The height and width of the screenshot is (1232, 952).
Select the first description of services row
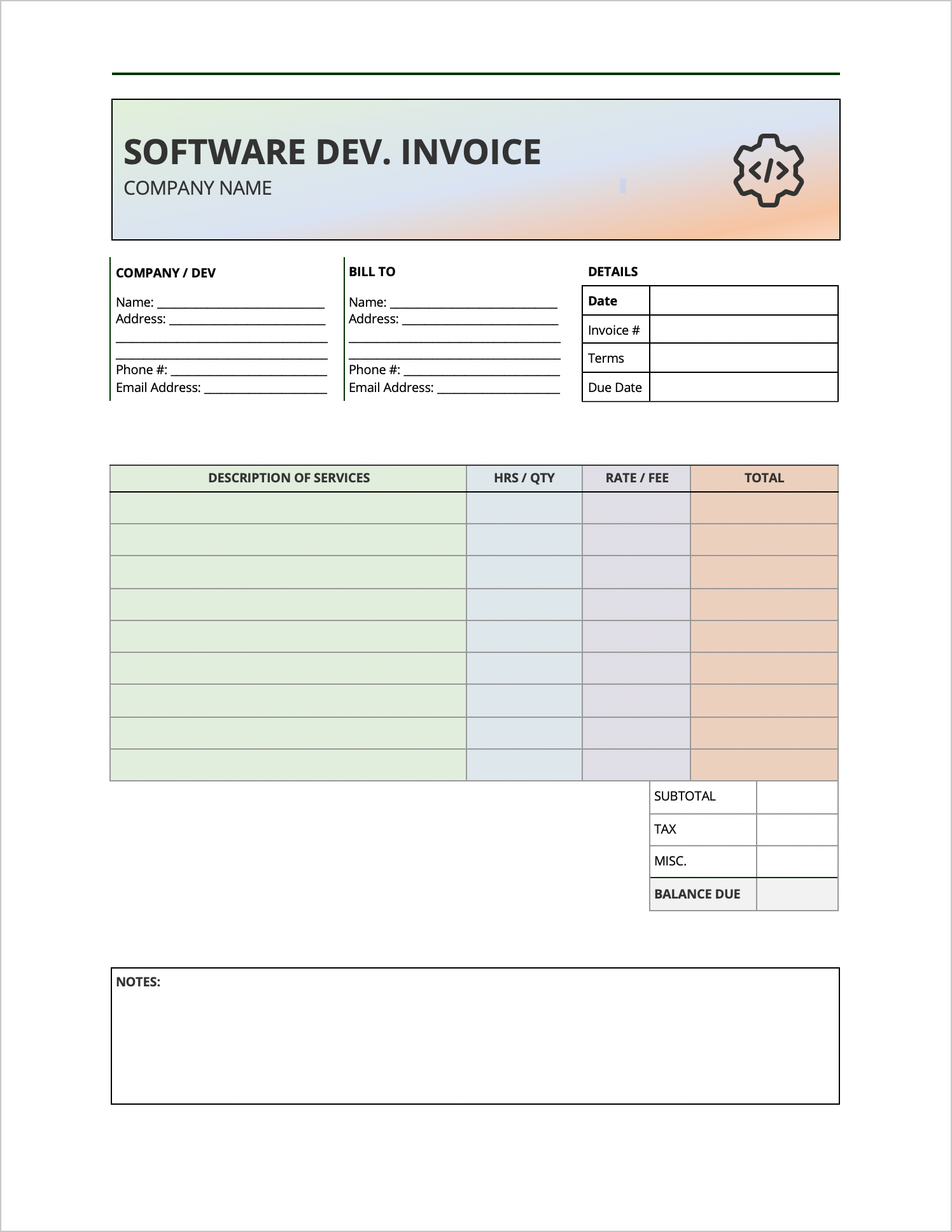pos(288,508)
